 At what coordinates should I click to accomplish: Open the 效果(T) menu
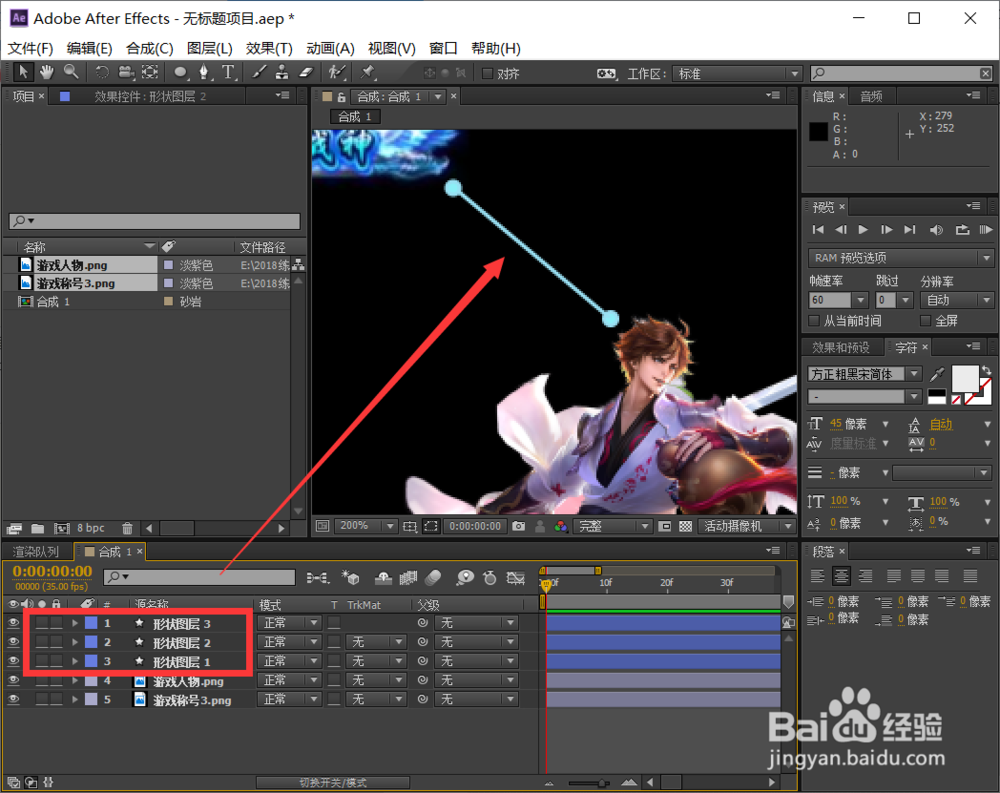(269, 48)
